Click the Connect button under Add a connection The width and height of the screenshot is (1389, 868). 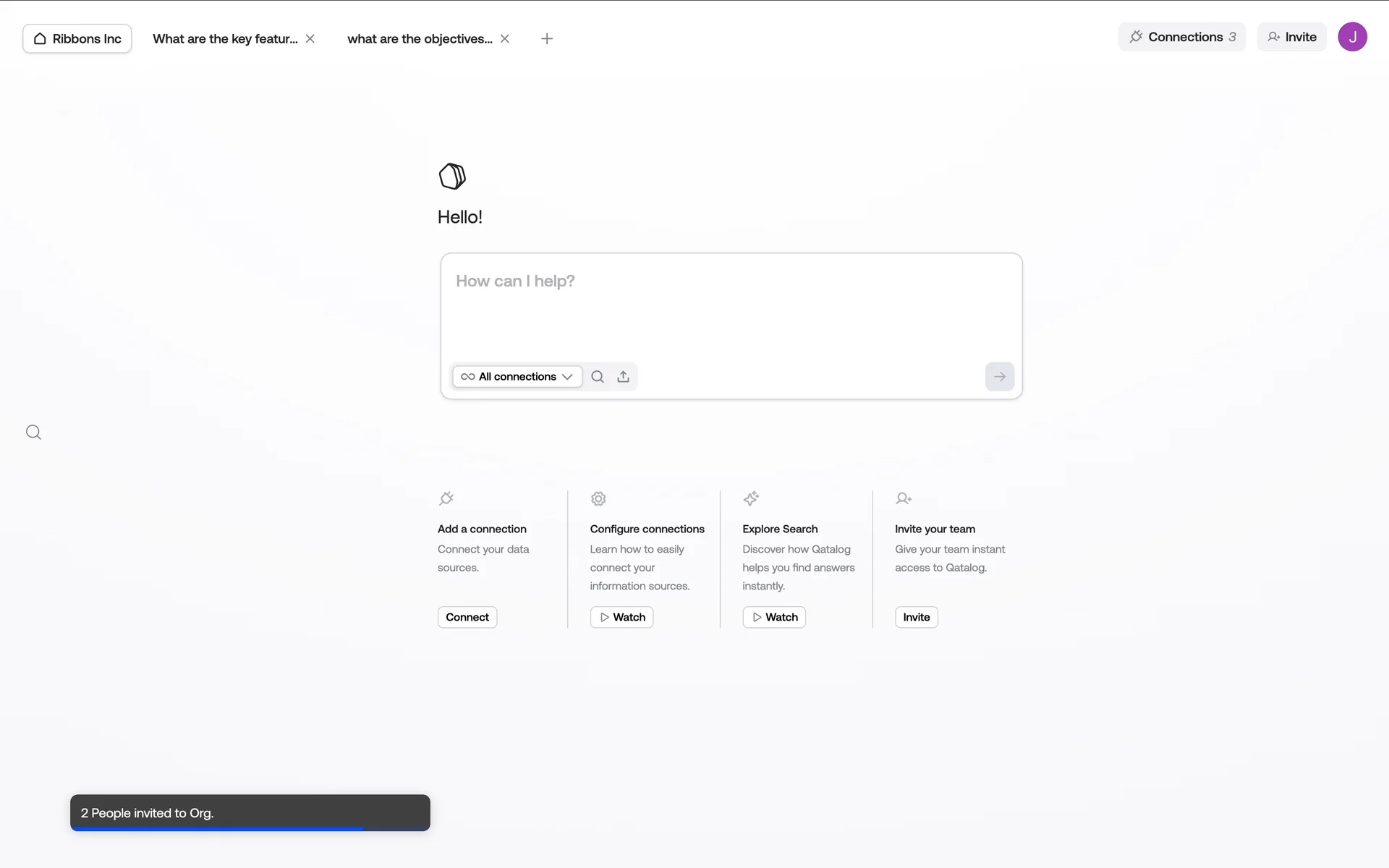[x=467, y=617]
